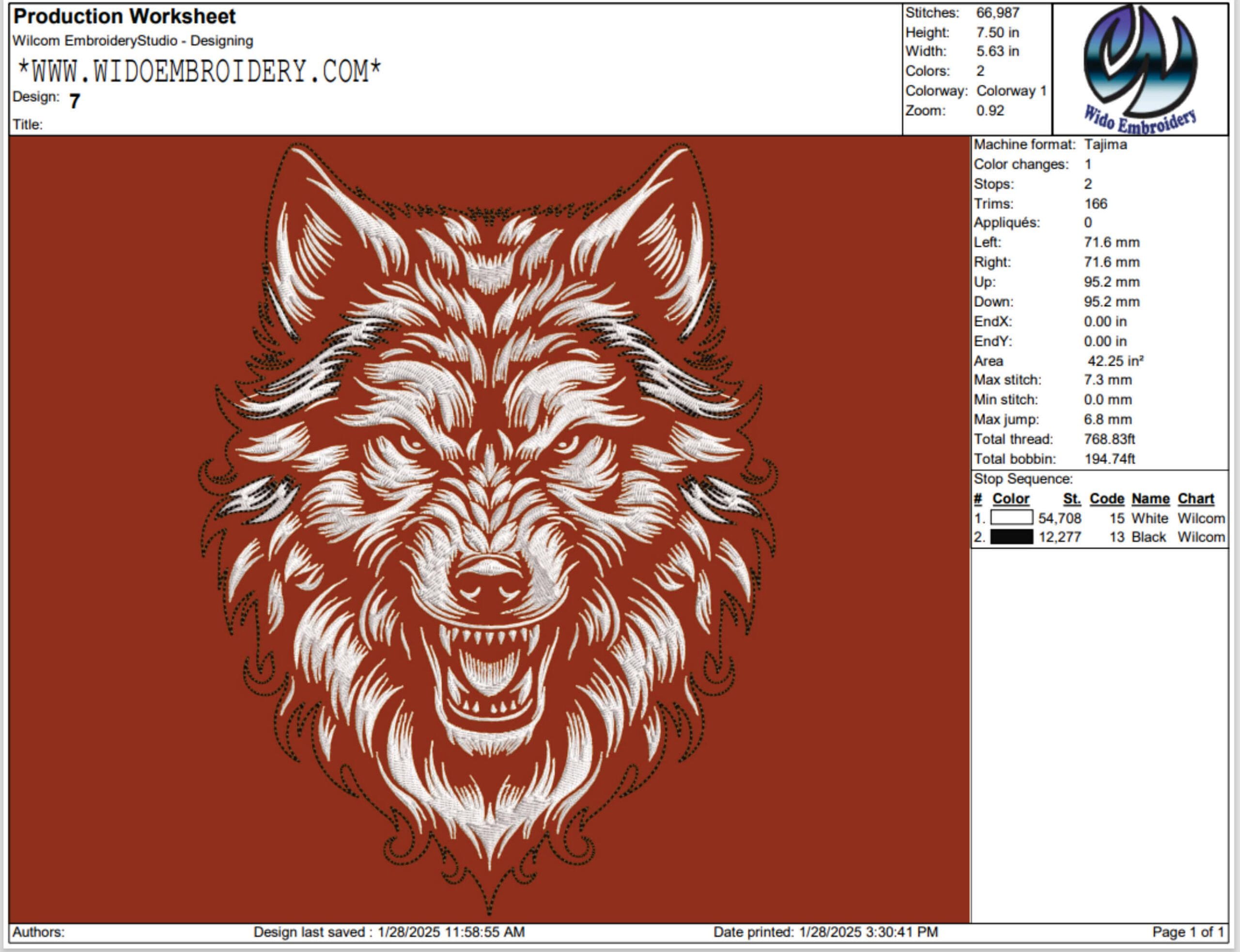Click the 'EndX:' label
This screenshot has width=1240, height=952.
click(x=992, y=322)
